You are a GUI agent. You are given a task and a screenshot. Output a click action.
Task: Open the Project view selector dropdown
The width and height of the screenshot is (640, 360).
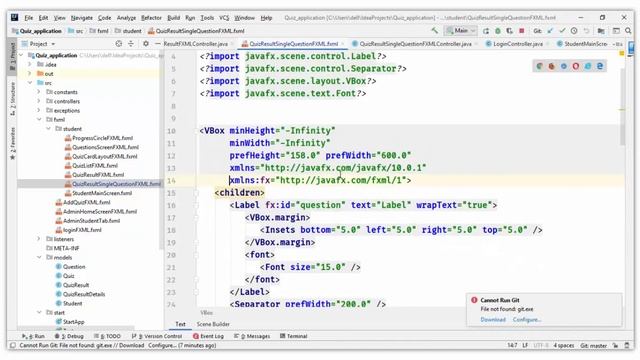pyautogui.click(x=38, y=44)
